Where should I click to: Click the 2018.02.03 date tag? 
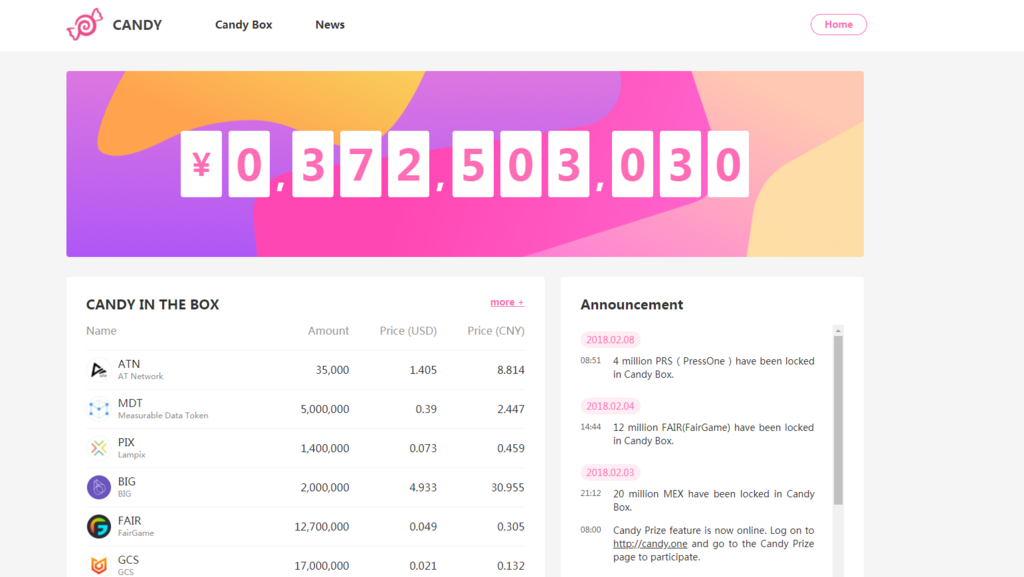(610, 473)
